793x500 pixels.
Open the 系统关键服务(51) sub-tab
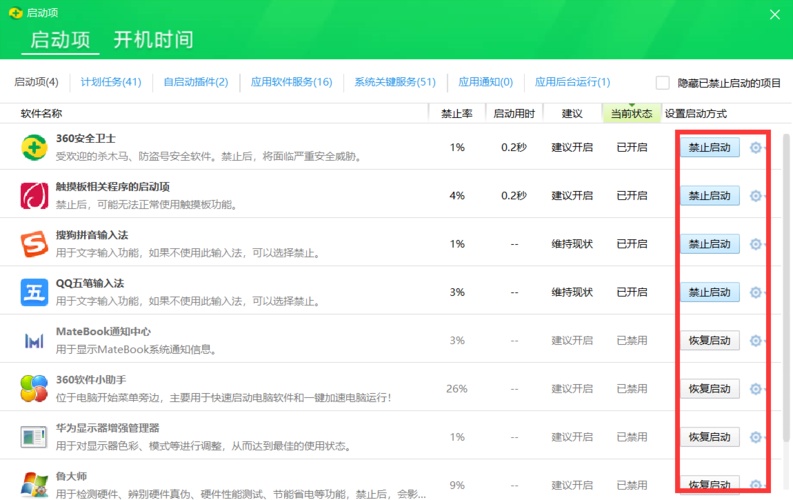pos(395,82)
